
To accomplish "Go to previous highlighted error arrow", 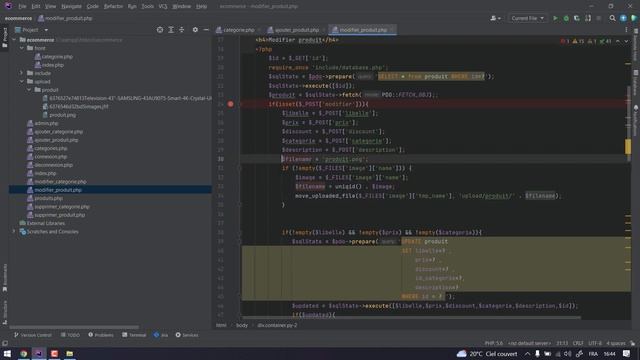I will pos(618,41).
